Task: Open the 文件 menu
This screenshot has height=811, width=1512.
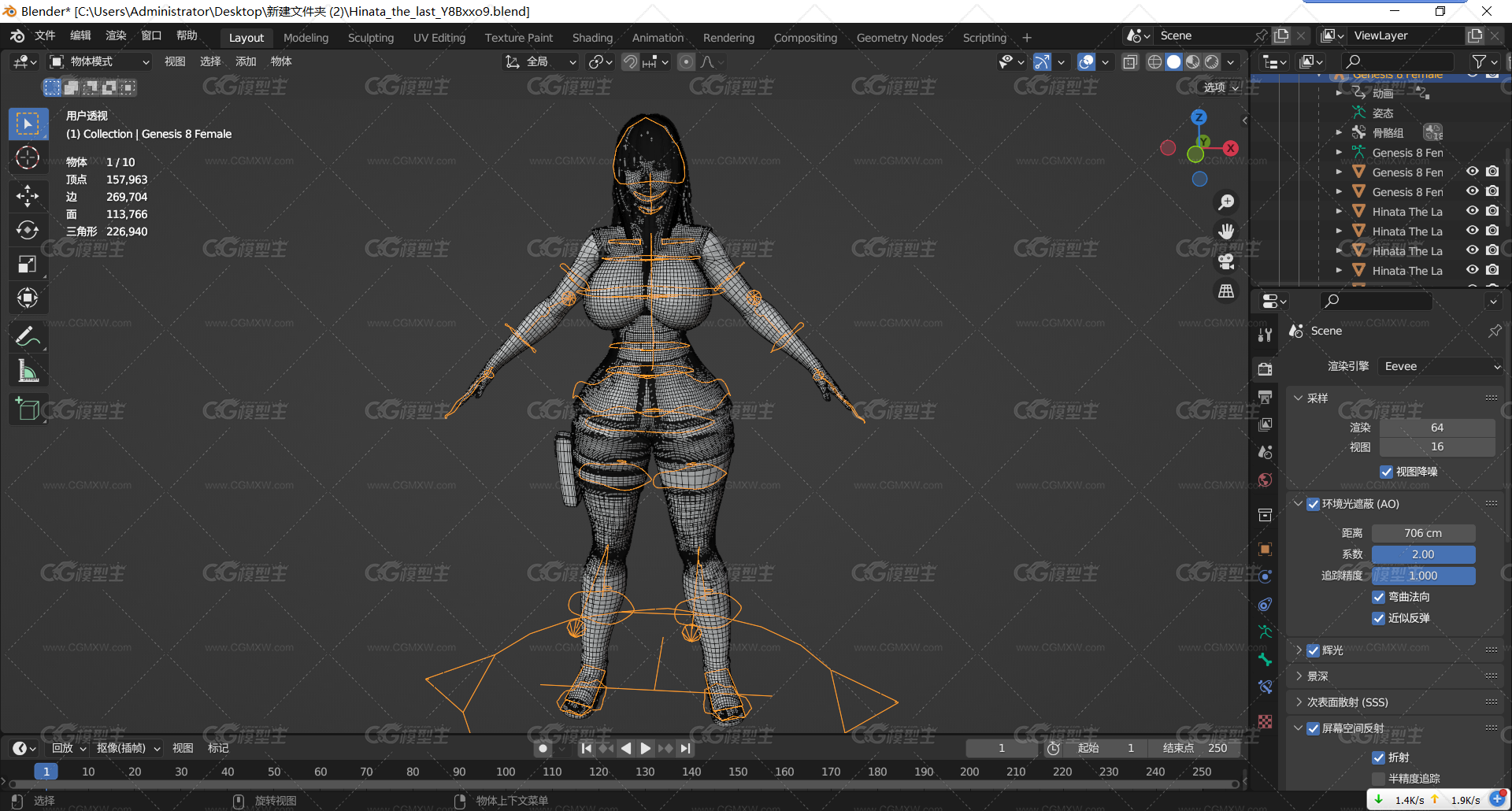Action: (x=45, y=35)
